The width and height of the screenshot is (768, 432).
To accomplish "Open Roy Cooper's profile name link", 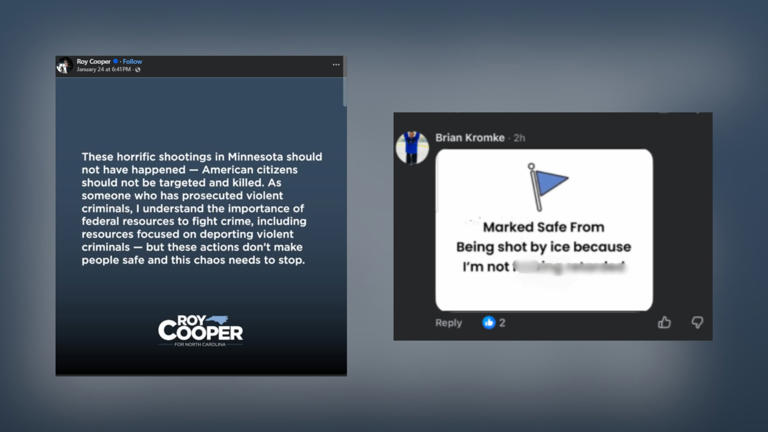I will [x=95, y=62].
